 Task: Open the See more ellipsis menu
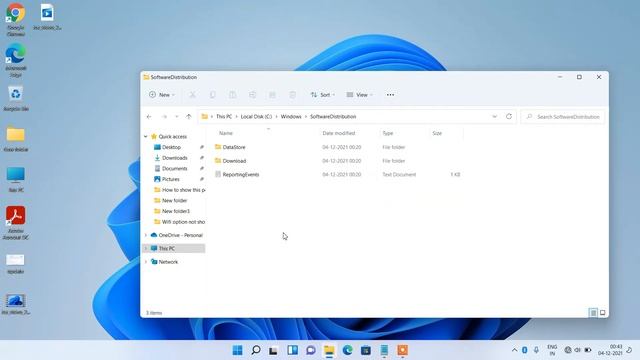pyautogui.click(x=390, y=95)
